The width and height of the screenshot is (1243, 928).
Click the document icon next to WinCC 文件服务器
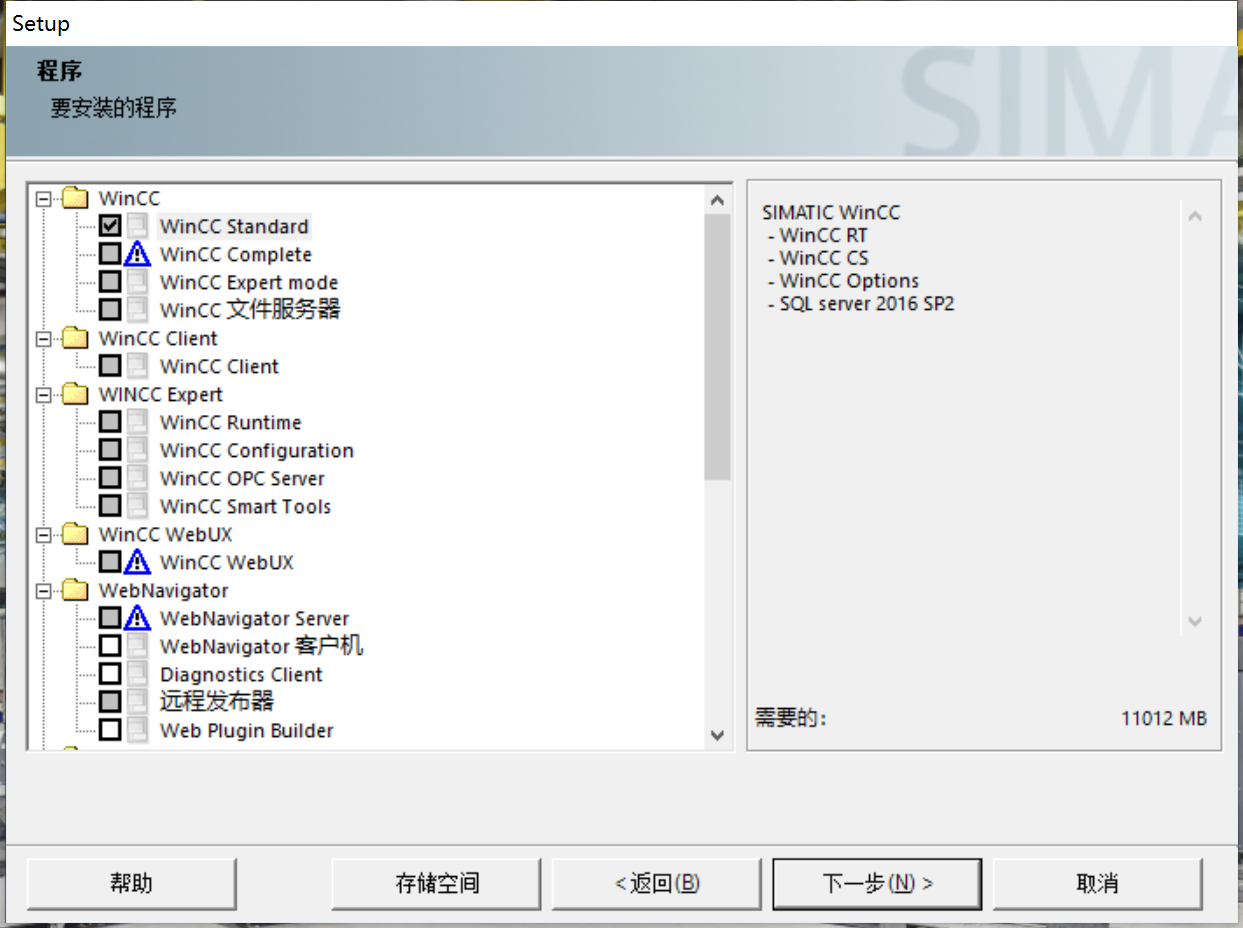138,310
